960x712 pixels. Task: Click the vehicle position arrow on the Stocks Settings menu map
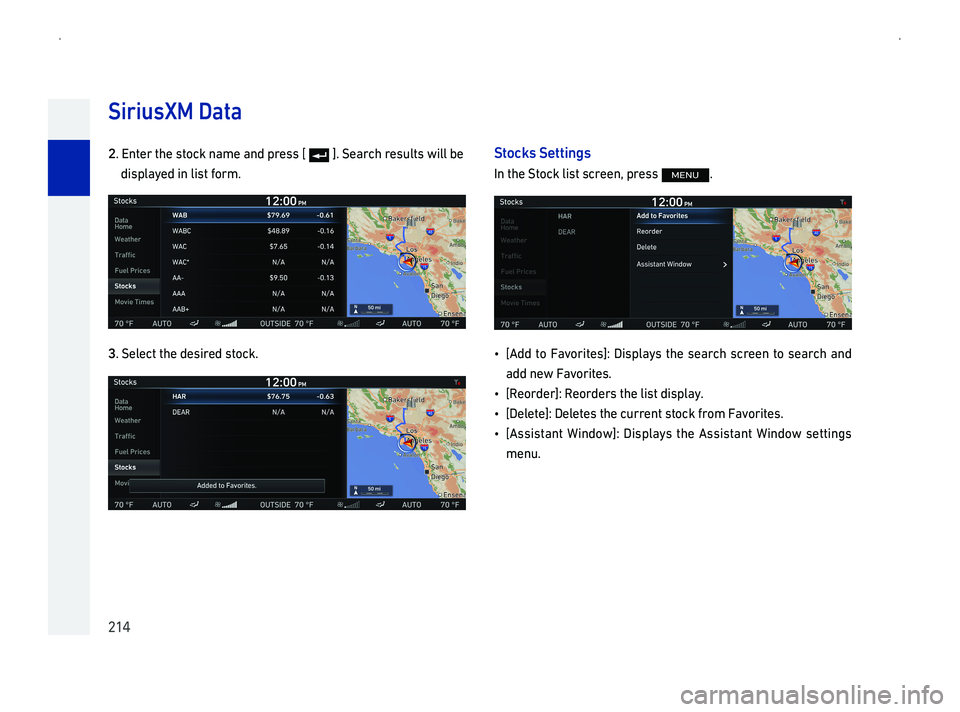click(x=793, y=263)
